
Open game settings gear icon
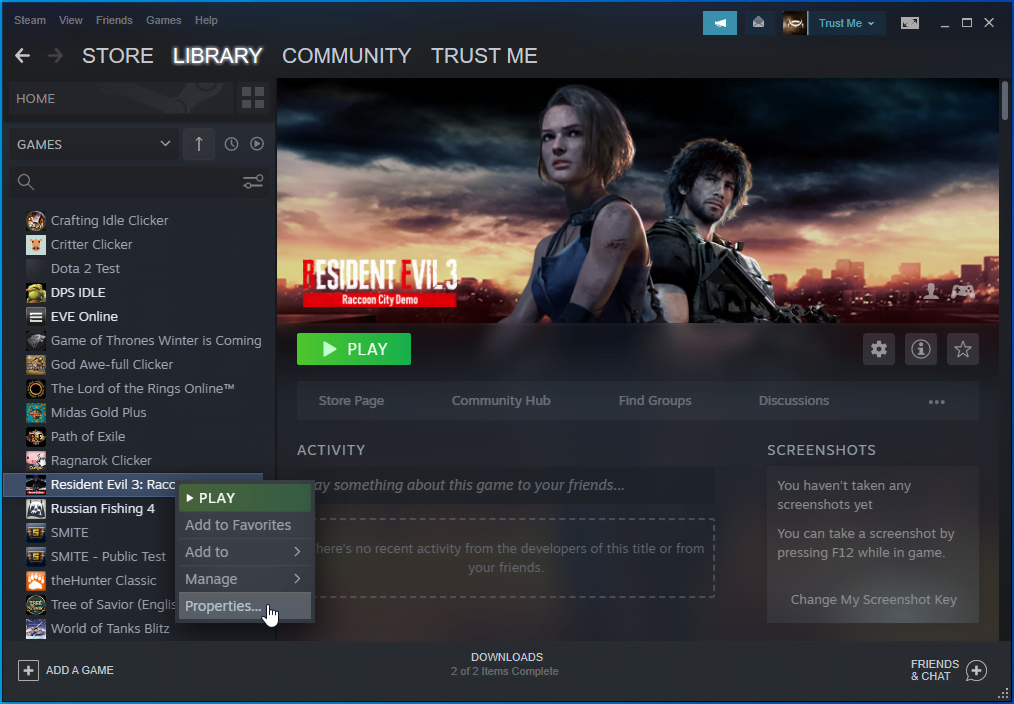coord(879,350)
